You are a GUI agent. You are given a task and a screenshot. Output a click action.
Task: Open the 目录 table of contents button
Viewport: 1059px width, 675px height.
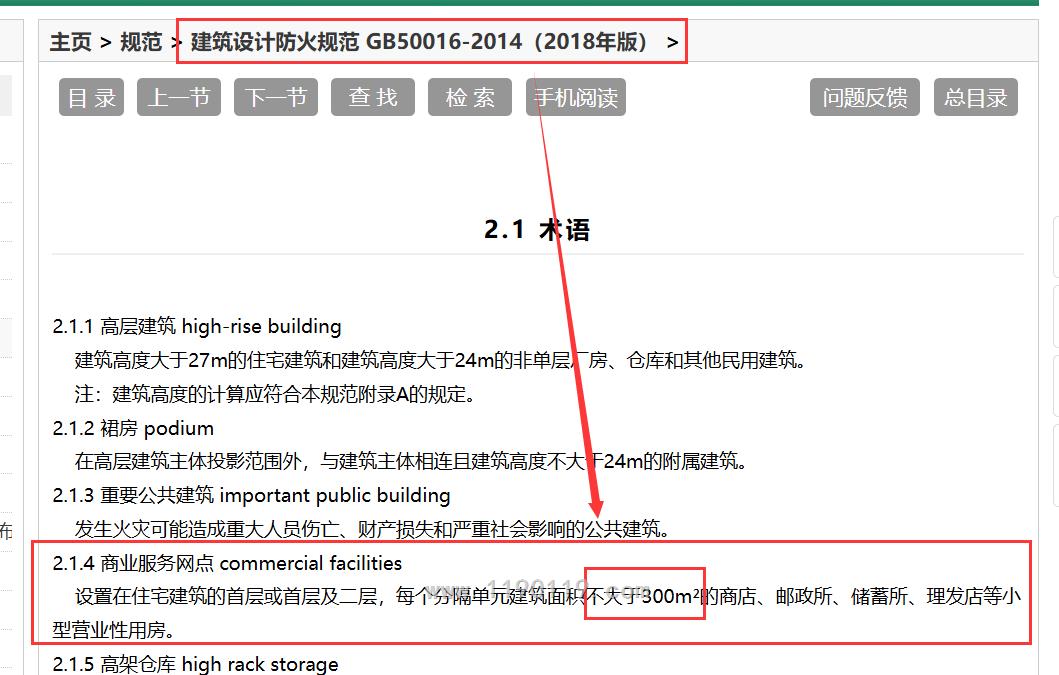click(91, 97)
